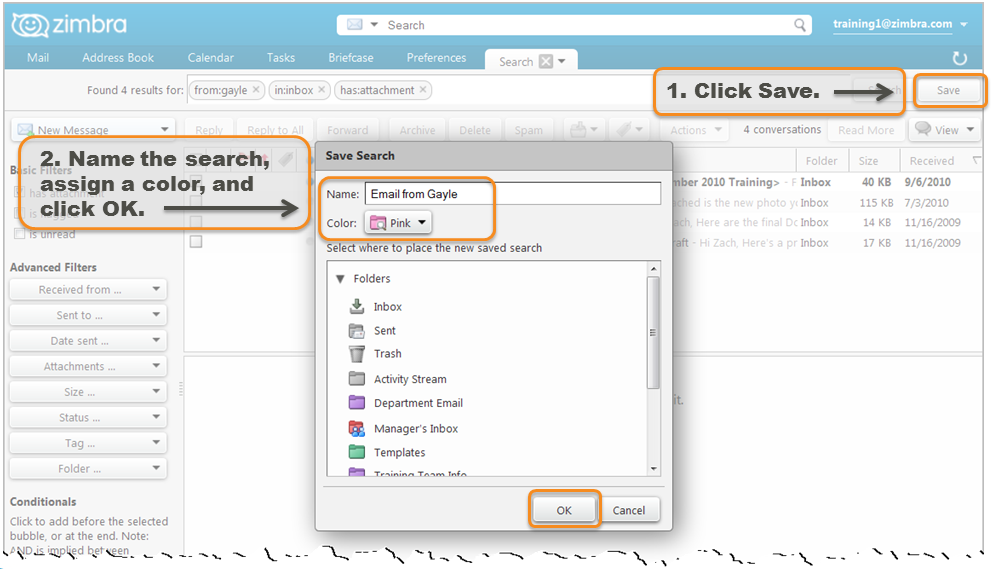Click Cancel in Save Search dialog
991x569 pixels.
[629, 510]
